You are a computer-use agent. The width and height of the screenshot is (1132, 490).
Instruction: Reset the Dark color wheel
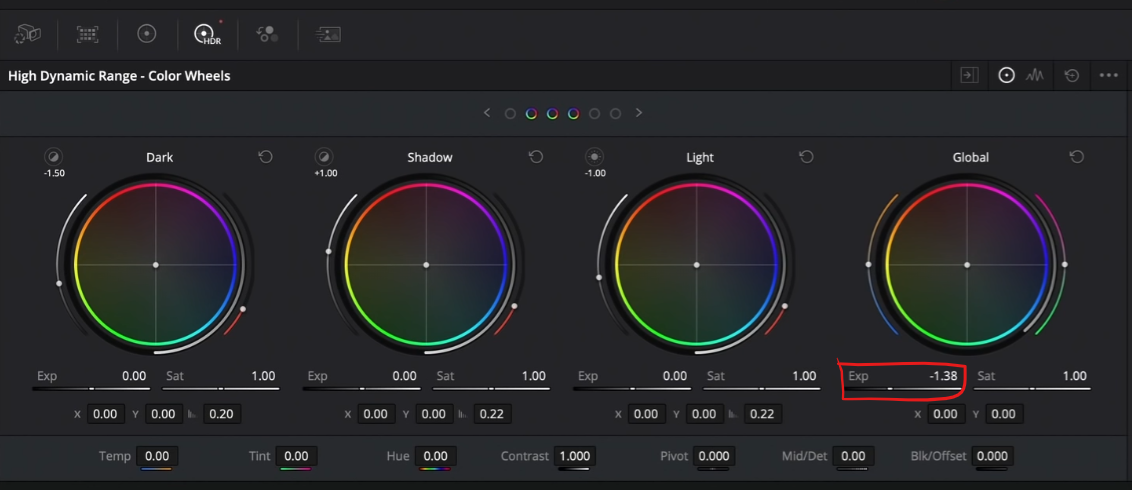[266, 157]
